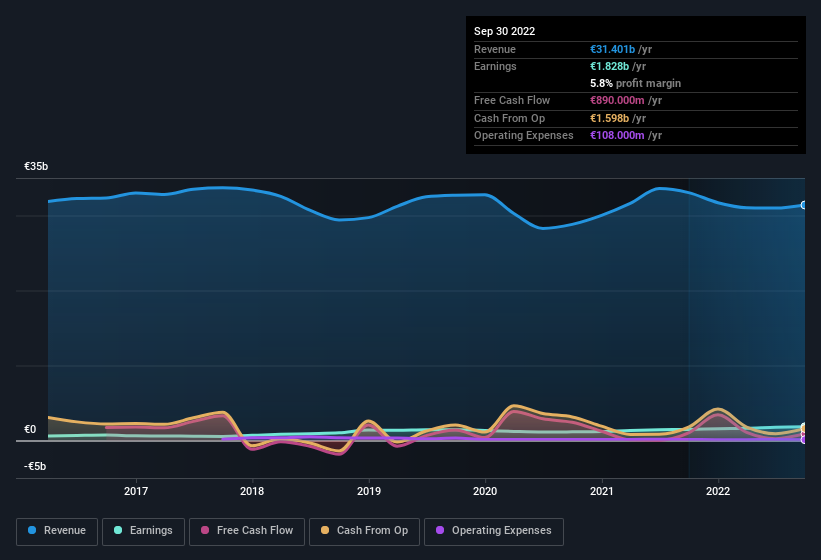
Task: Click the 5.8% profit margin text
Action: point(635,83)
